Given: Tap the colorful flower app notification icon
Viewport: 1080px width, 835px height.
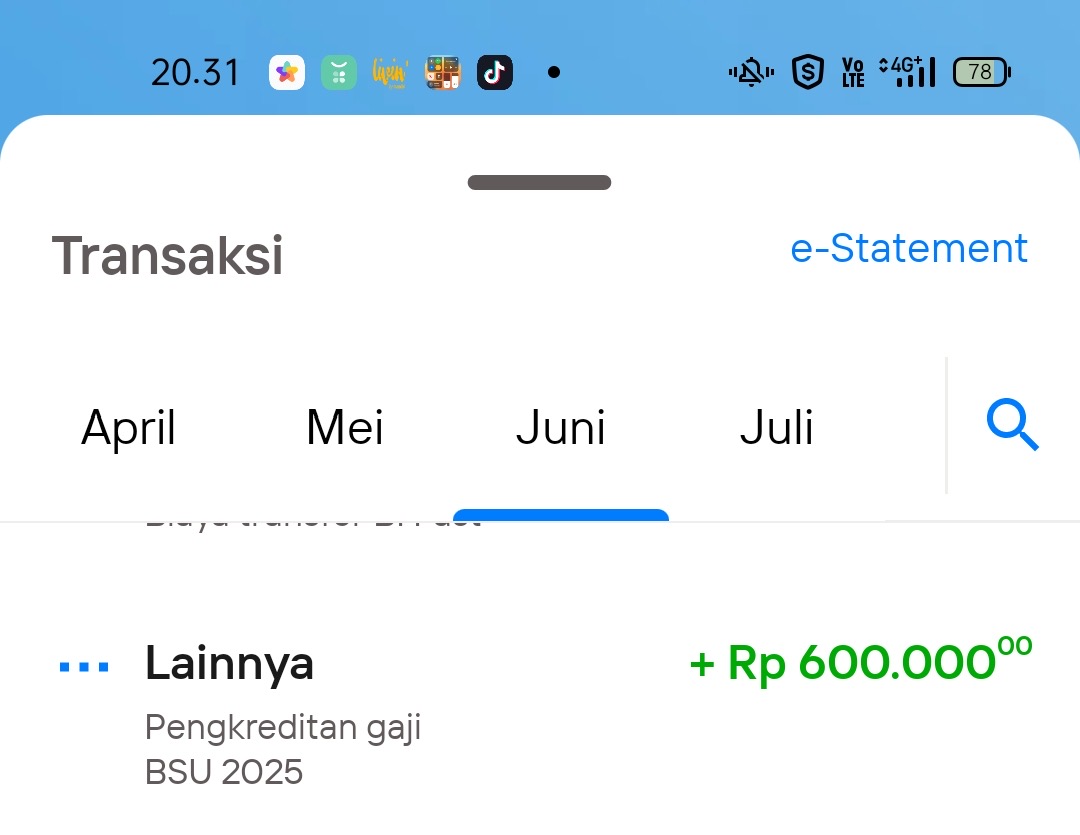Looking at the screenshot, I should tap(287, 71).
